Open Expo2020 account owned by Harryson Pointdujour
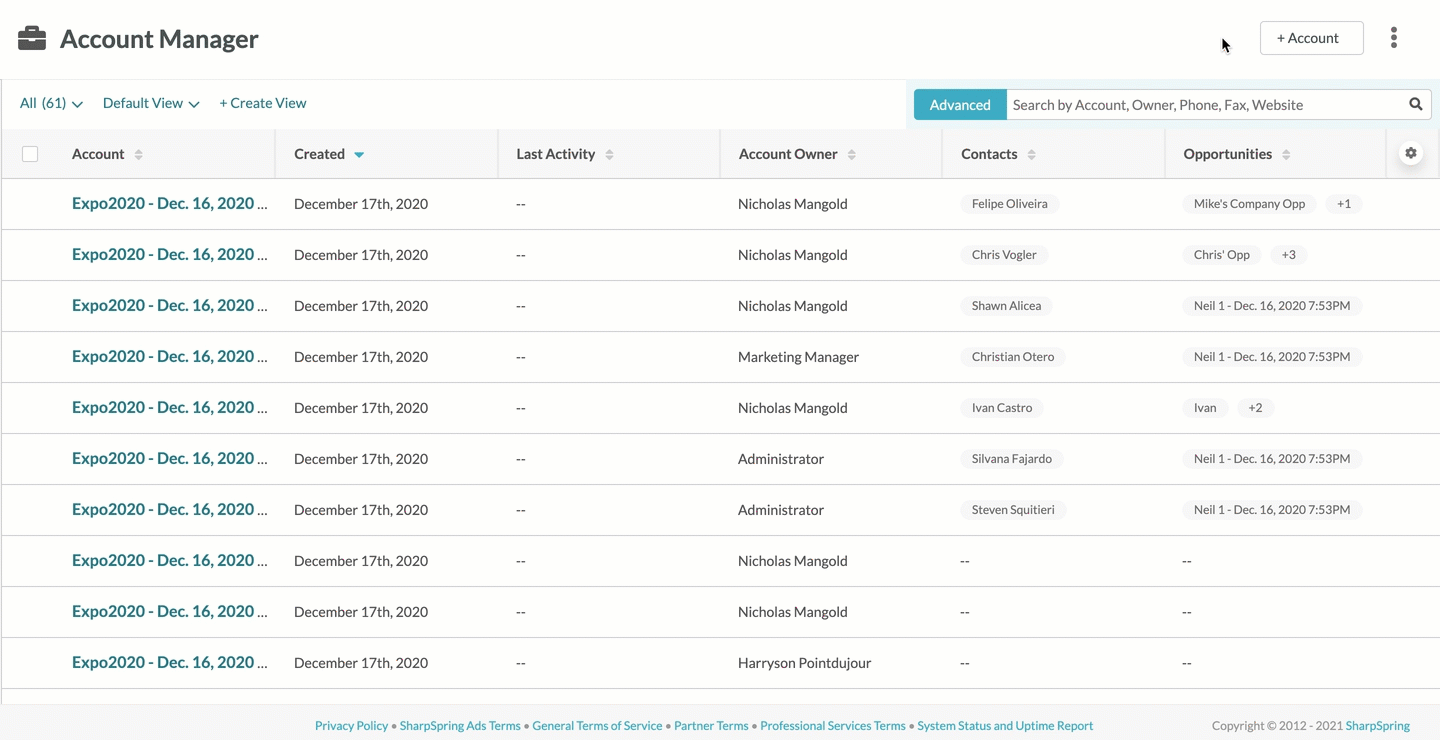 point(169,662)
